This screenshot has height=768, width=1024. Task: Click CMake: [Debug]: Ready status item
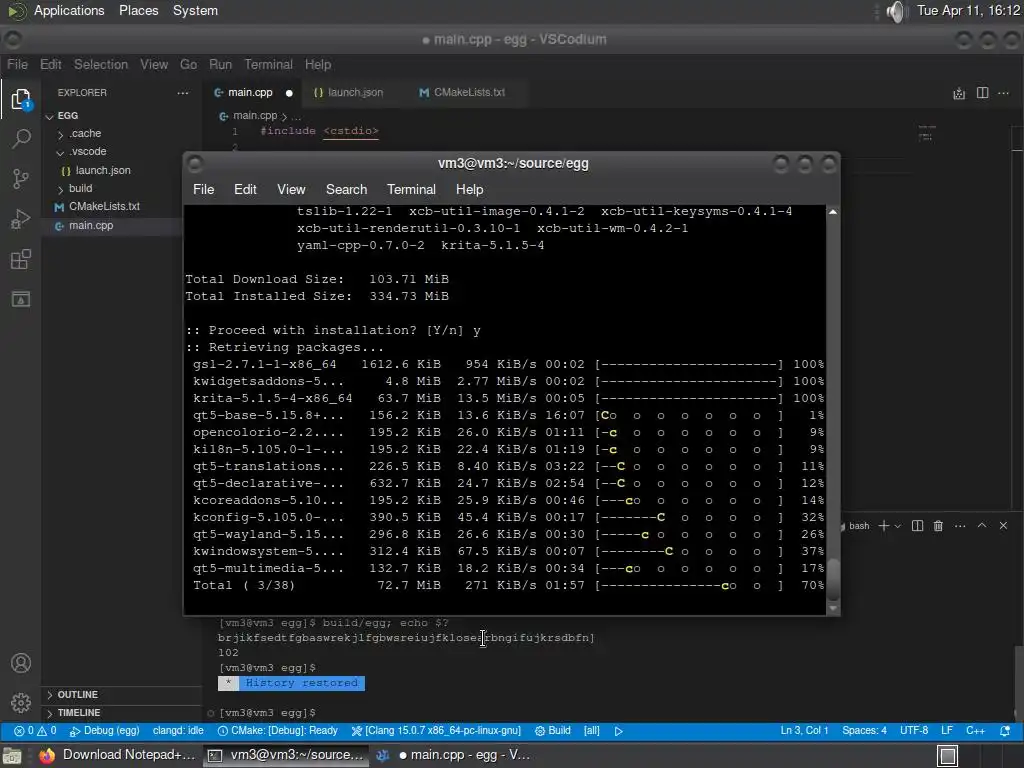278,731
